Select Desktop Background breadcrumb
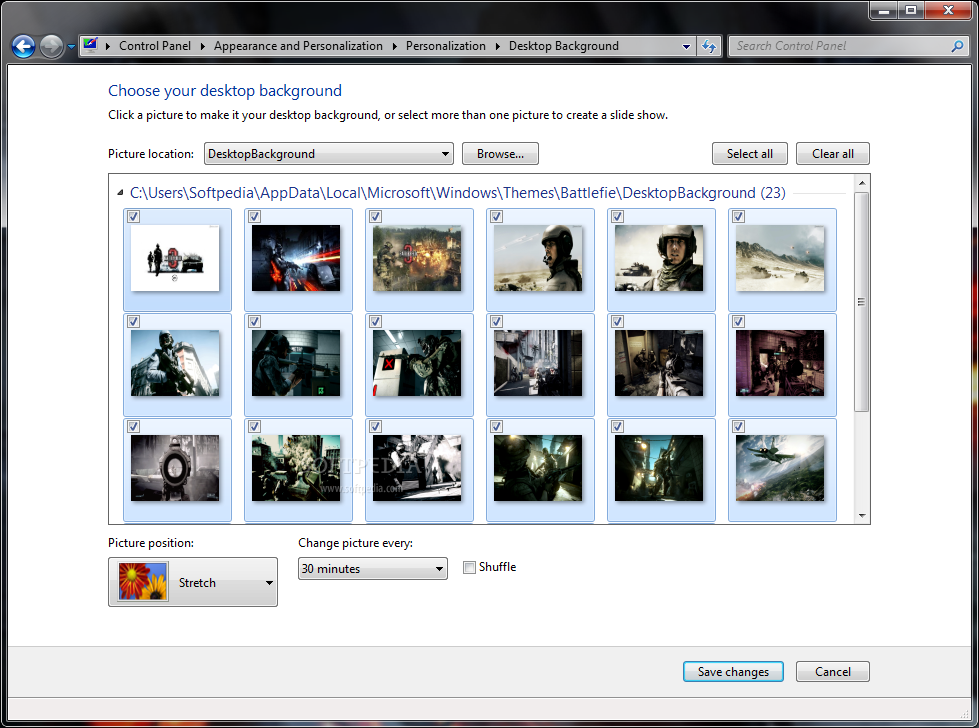979x728 pixels. point(564,46)
